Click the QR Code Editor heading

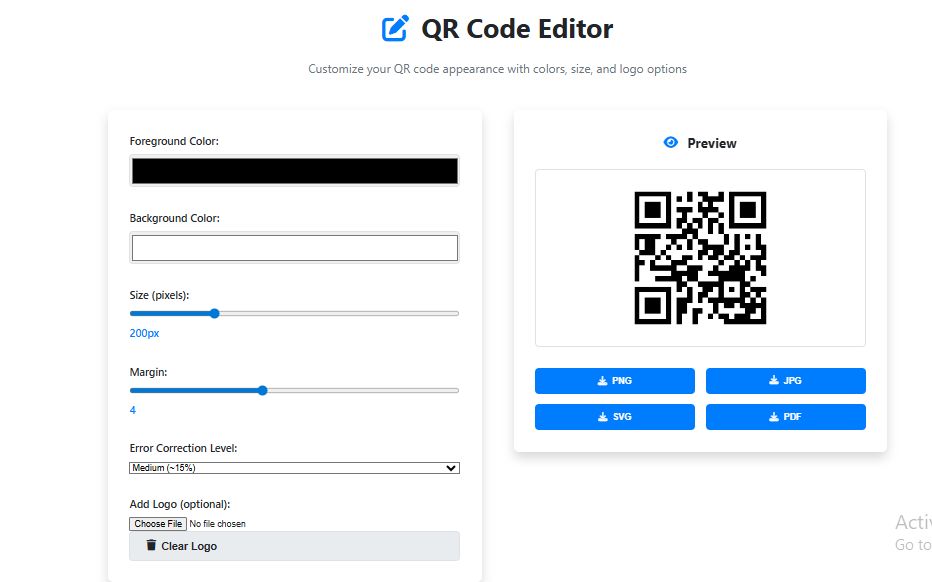tap(517, 29)
